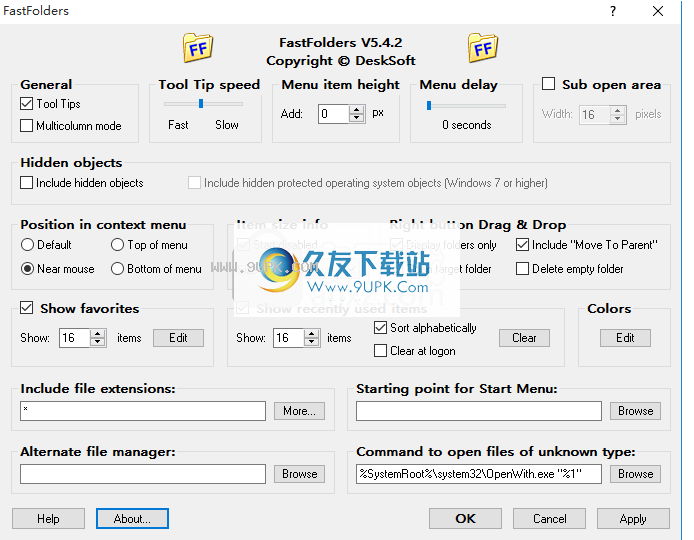Click the FastFolders V5.4.2 version text
Viewport: 694px width, 540px height.
340,43
